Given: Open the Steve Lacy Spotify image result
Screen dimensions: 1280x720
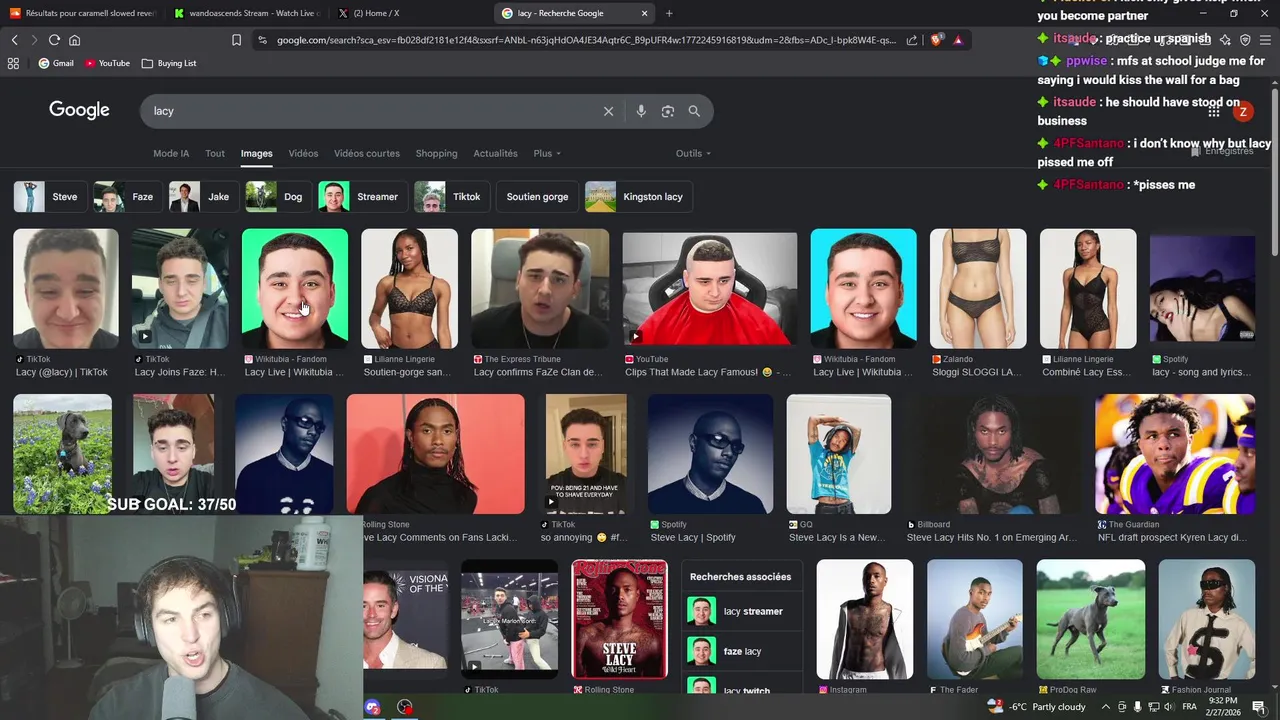Looking at the screenshot, I should click(710, 454).
